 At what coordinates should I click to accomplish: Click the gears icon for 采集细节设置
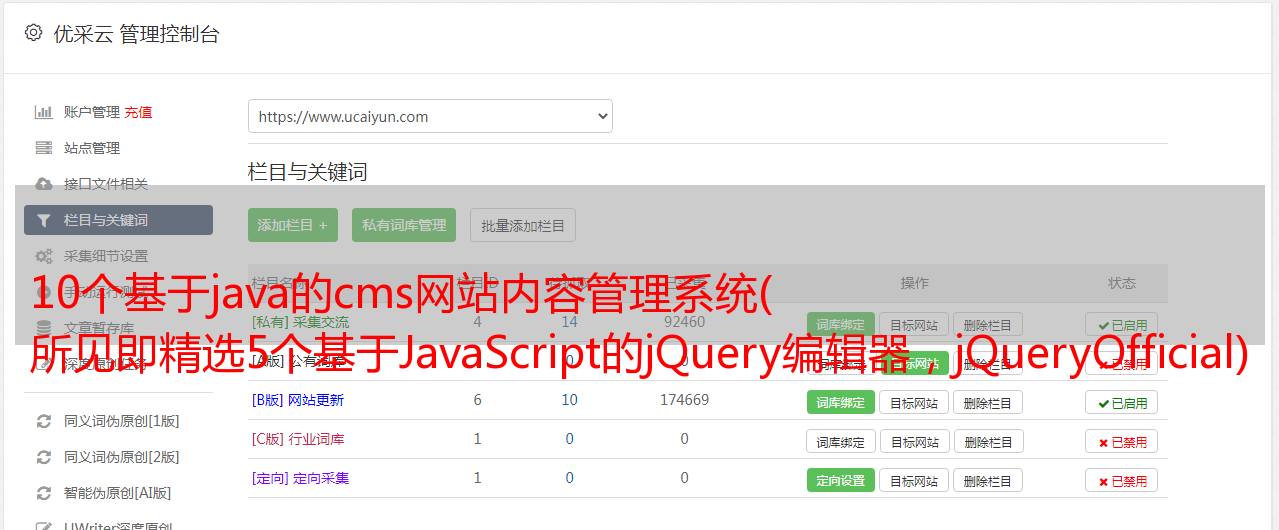(44, 256)
